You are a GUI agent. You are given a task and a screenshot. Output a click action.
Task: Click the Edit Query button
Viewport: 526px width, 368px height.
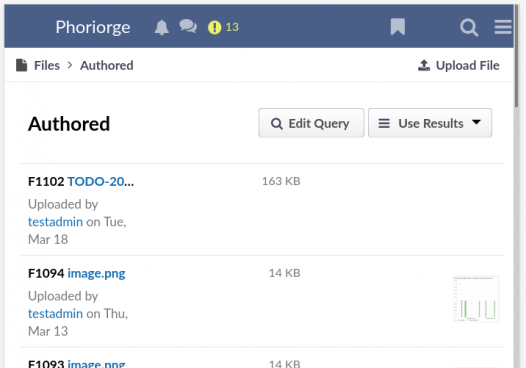tap(311, 123)
